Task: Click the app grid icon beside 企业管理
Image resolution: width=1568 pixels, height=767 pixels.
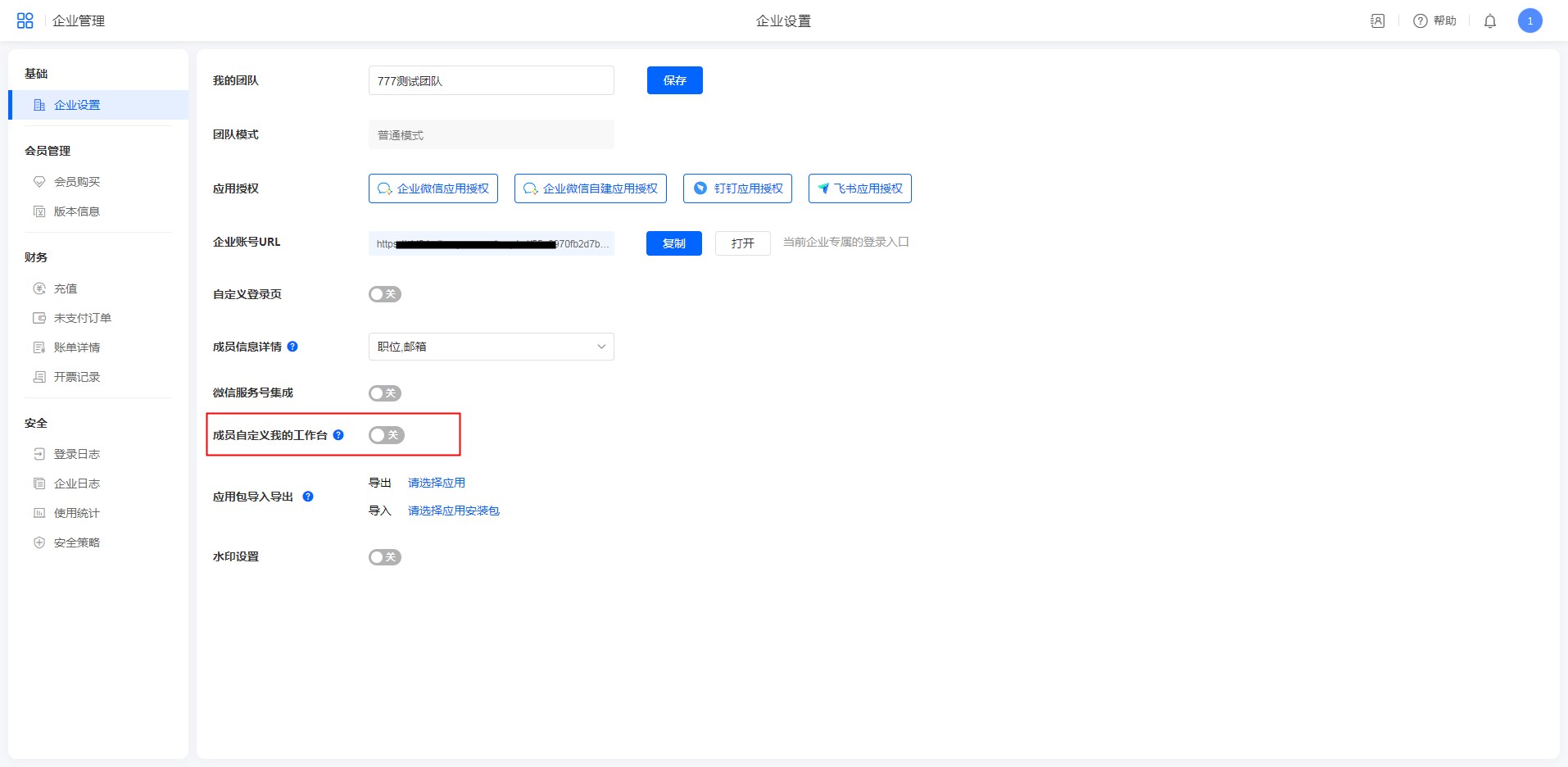Action: coord(25,20)
